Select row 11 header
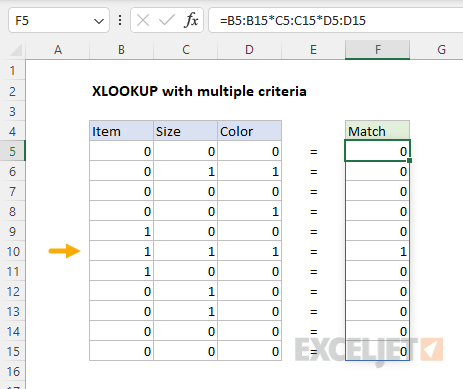Viewport: 463px width, 389px height. point(13,271)
